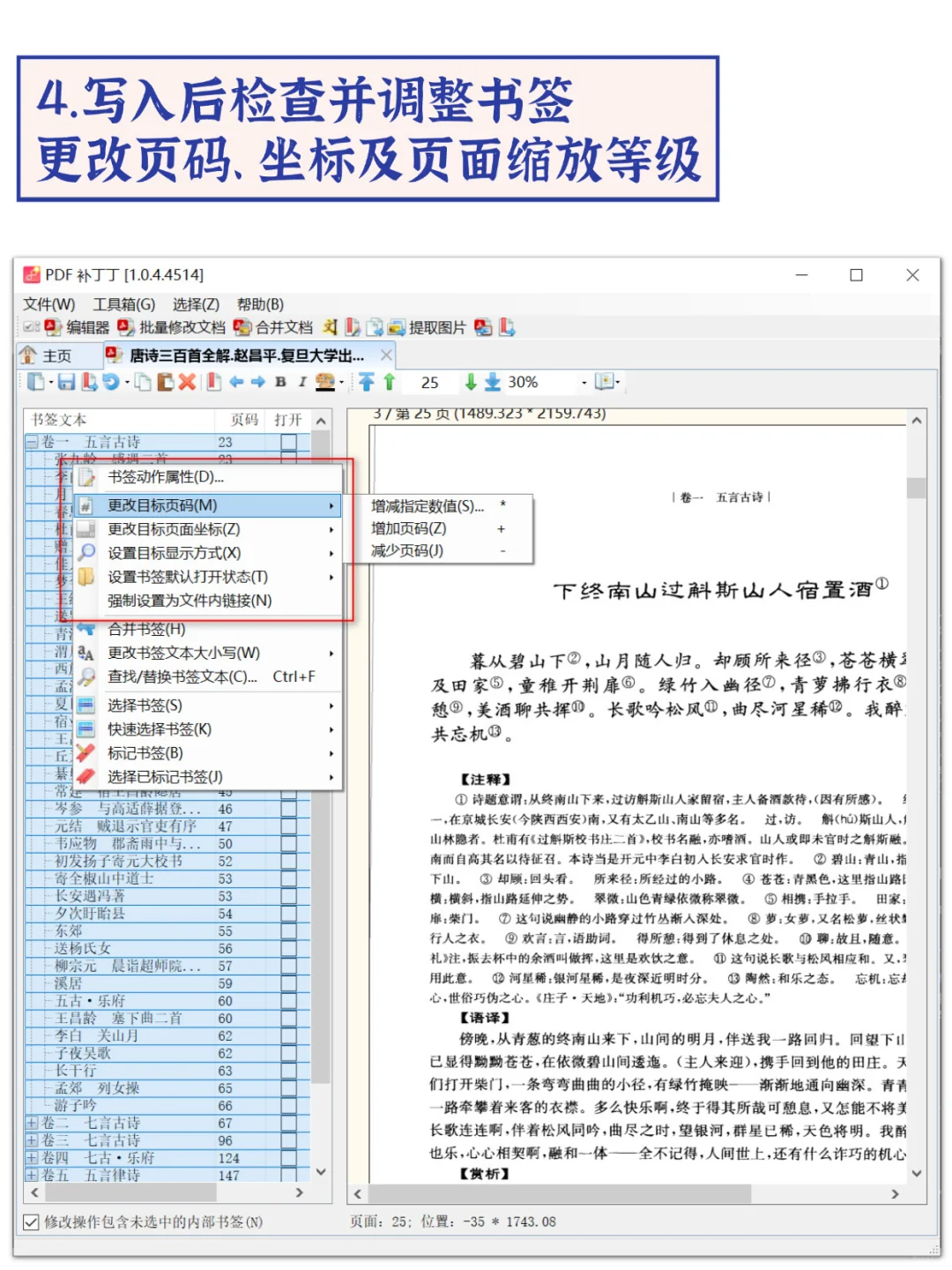Toggle 打开 checkbox for 寄全椒山中道士 row

(x=289, y=879)
